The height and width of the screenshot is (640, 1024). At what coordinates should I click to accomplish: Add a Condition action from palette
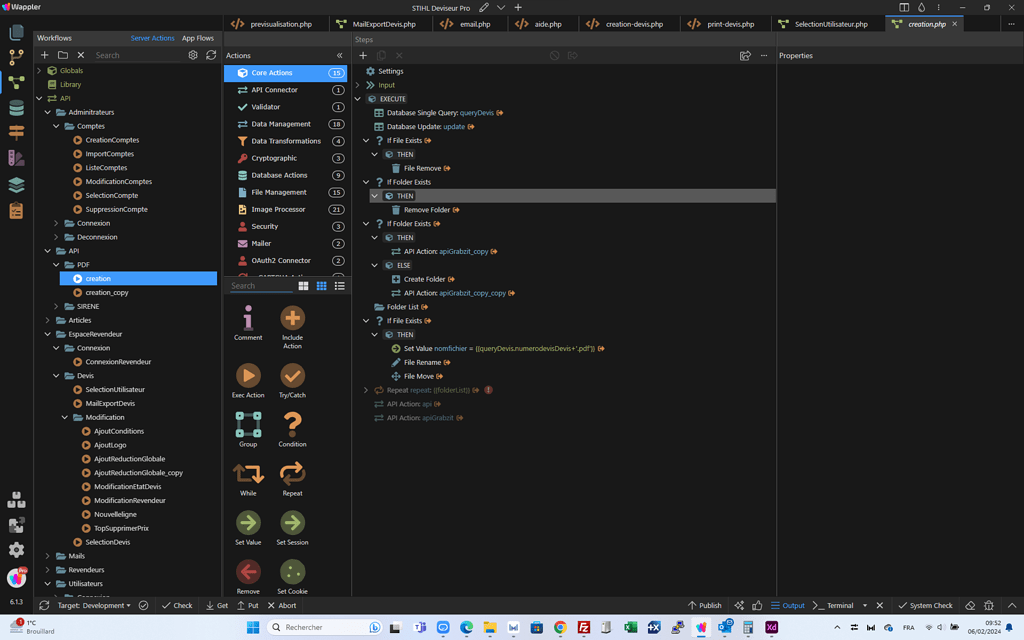[292, 425]
